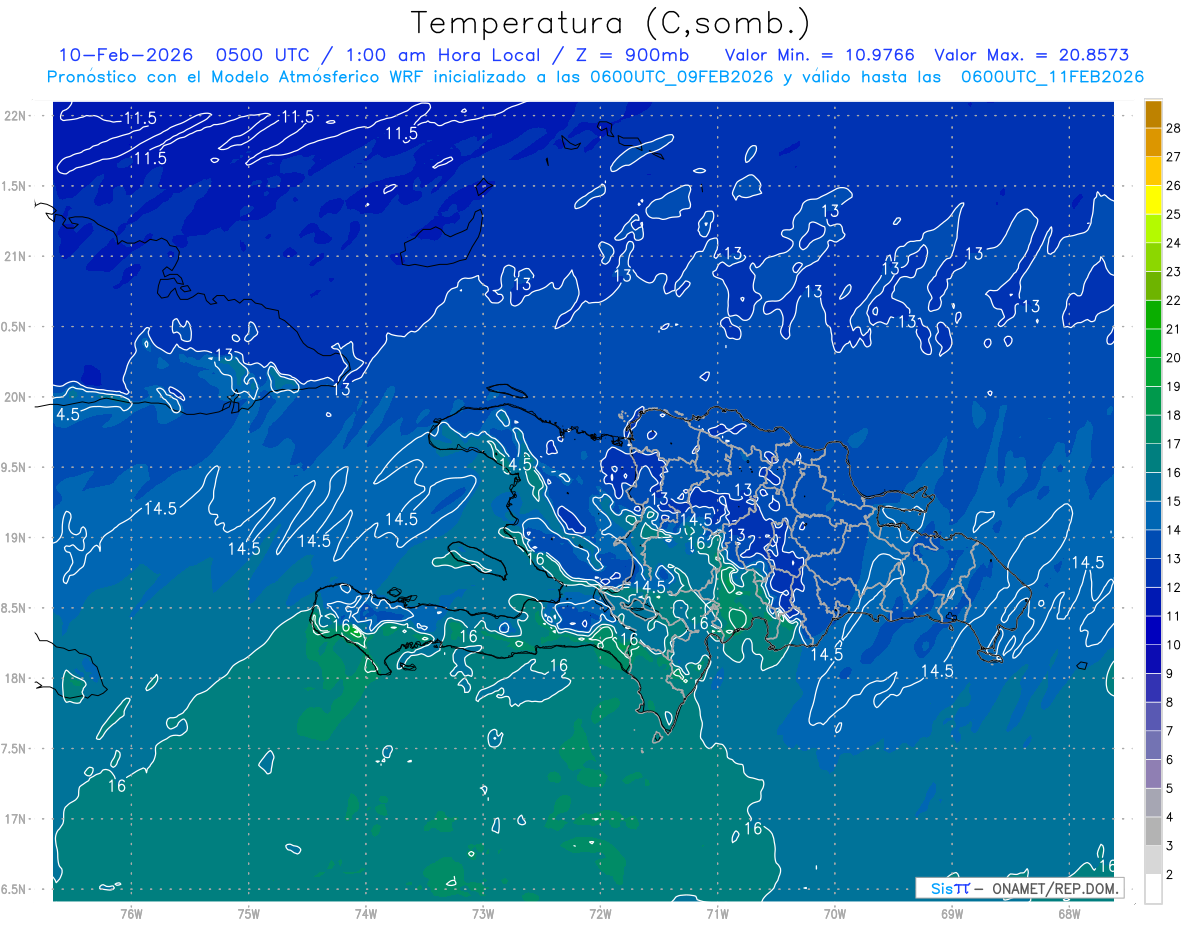Click the '28' value on color scale

pyautogui.click(x=1174, y=128)
